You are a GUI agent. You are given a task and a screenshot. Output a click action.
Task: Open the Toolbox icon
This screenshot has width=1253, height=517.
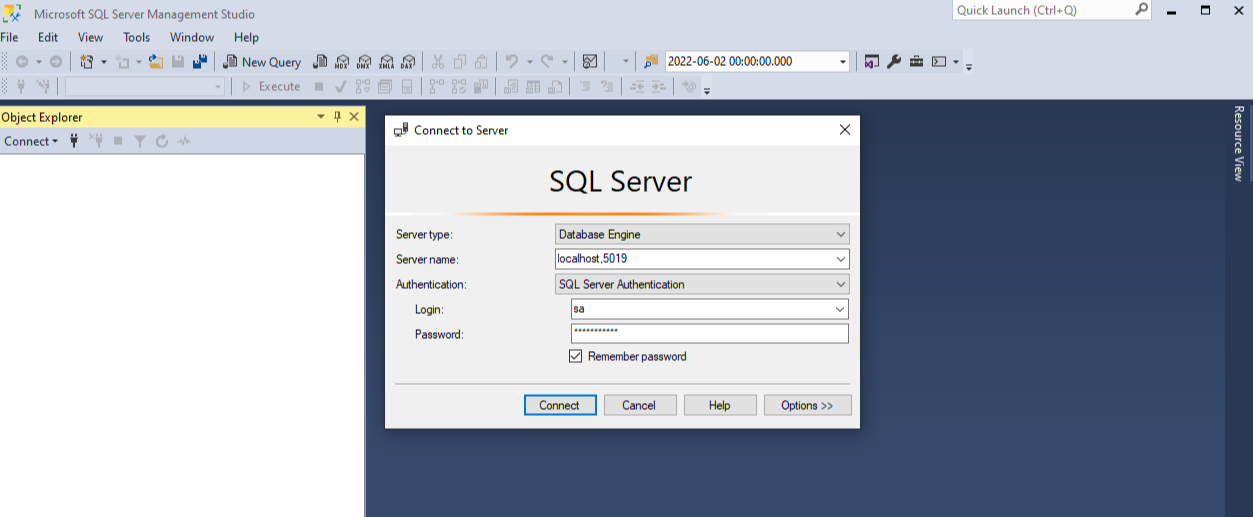tap(916, 62)
